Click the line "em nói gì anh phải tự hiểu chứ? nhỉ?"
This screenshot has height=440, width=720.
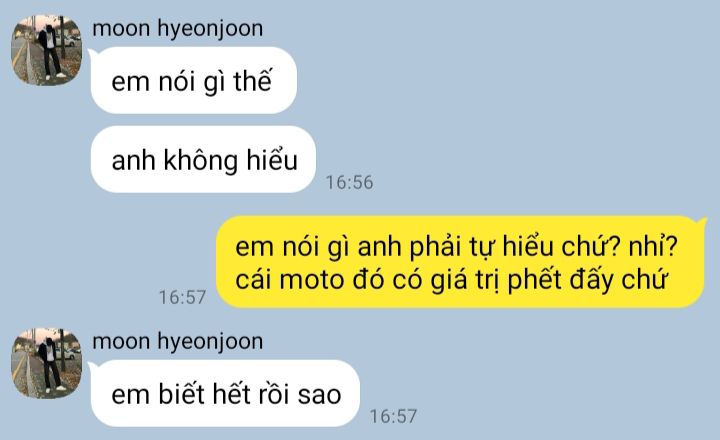456,246
